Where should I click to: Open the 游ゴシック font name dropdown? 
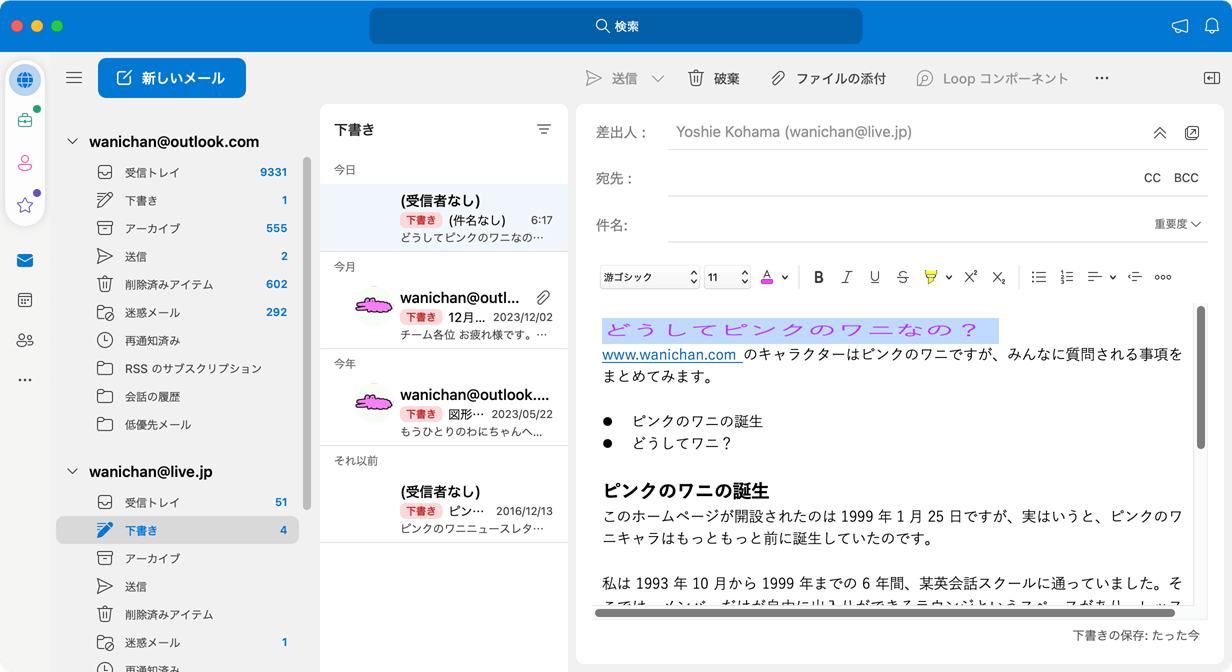[650, 277]
